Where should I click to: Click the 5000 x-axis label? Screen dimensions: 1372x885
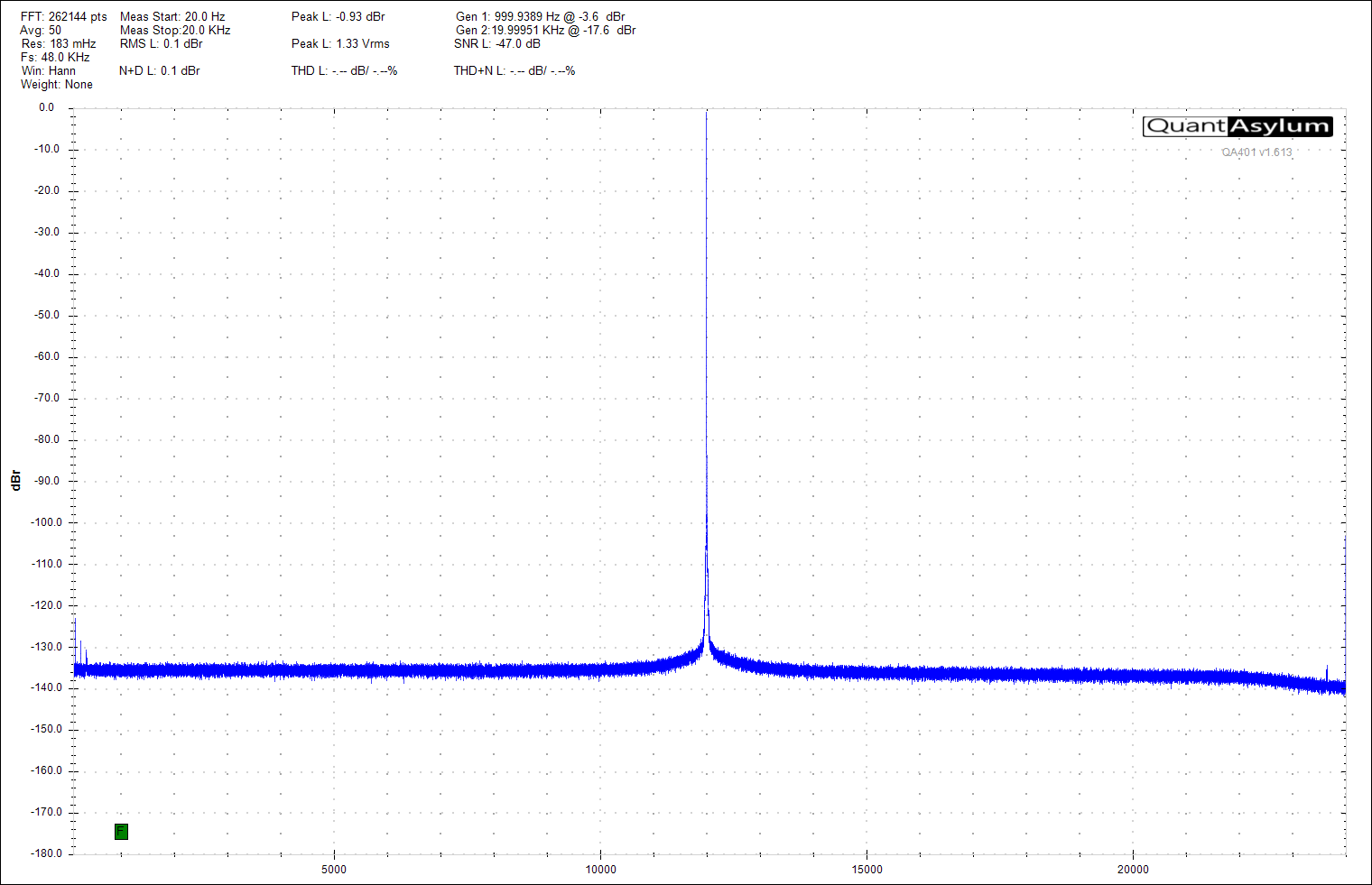pos(334,870)
